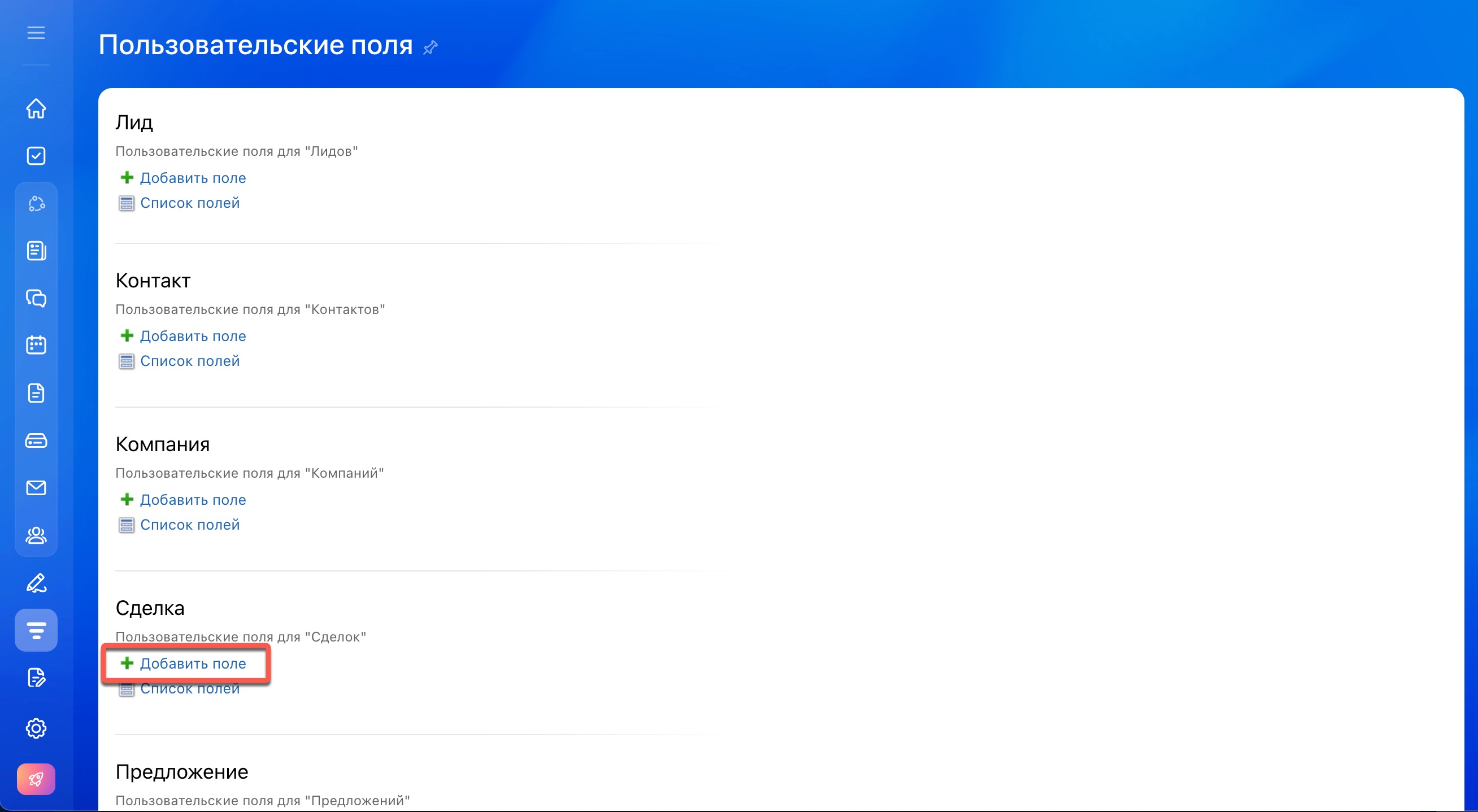Click the Контакт section heading

point(153,281)
